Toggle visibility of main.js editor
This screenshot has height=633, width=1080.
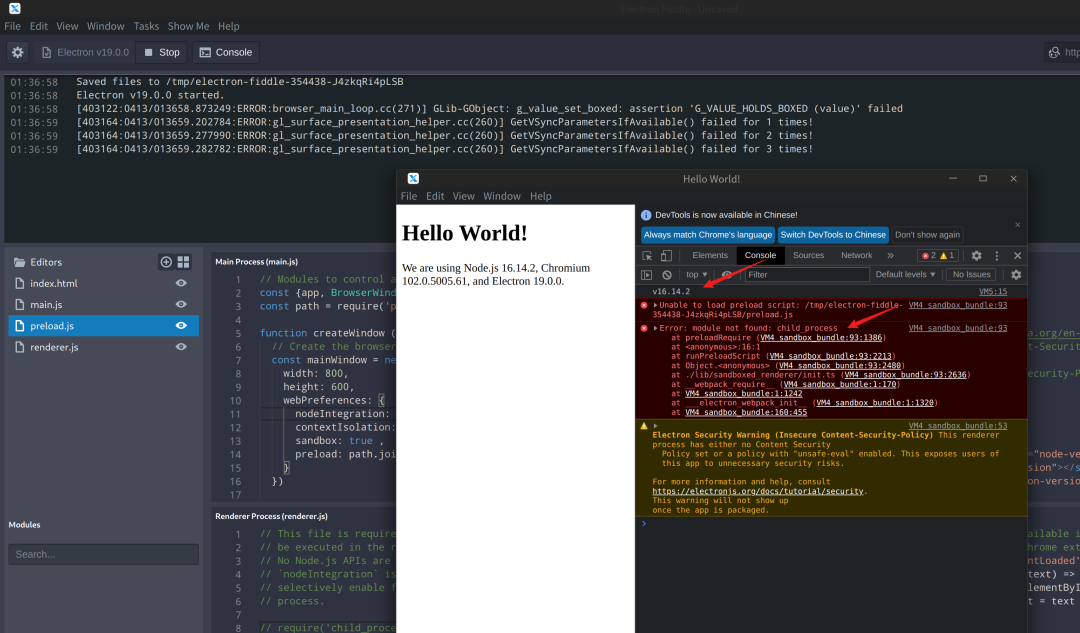[x=181, y=304]
